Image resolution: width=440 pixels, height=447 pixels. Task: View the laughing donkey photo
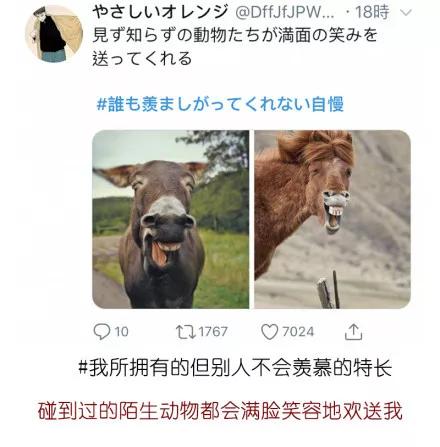click(171, 219)
